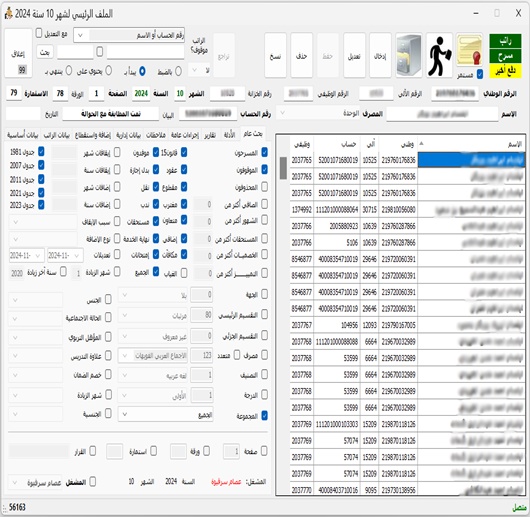Click the app icon in the title bar

point(8,14)
